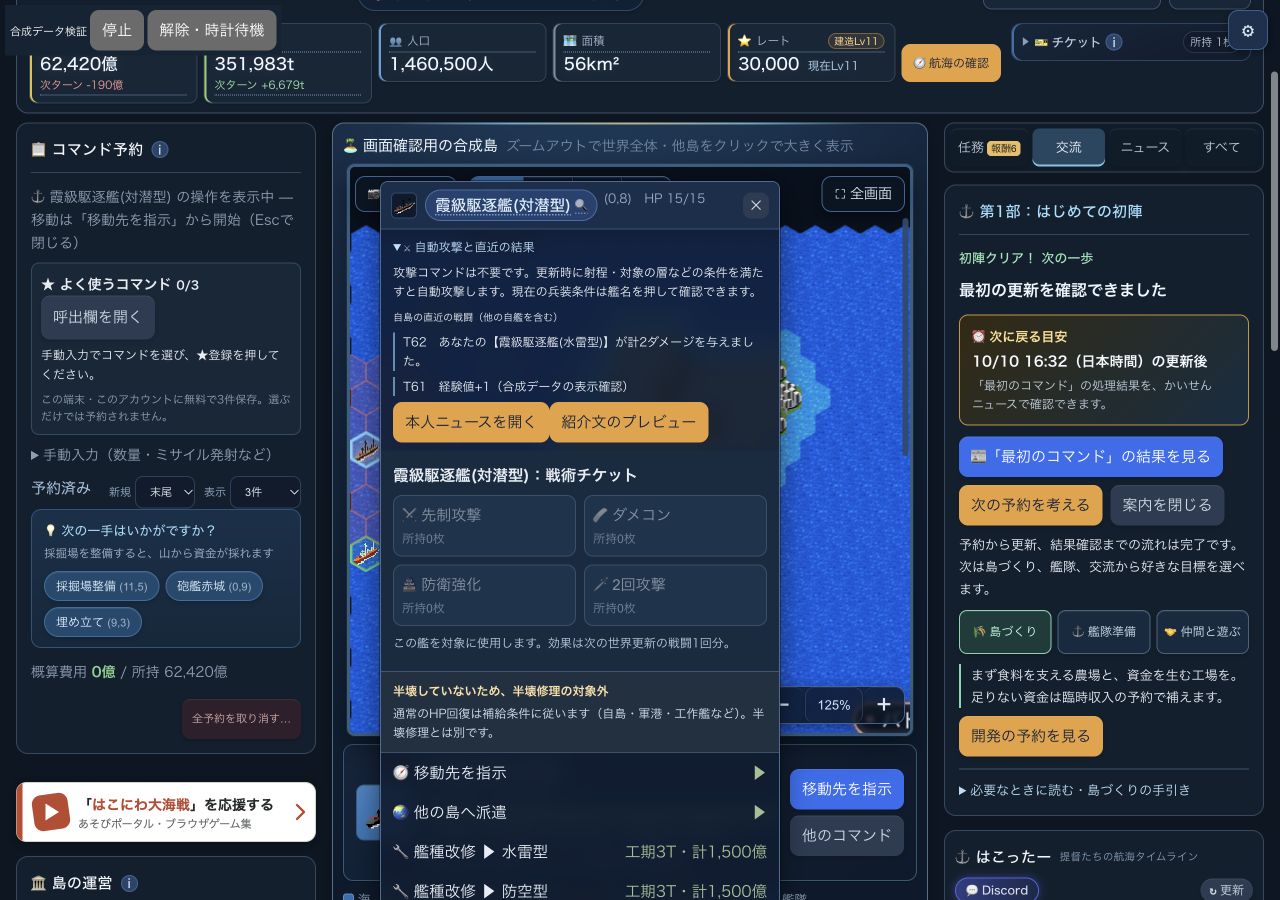Open the settings gear icon
The image size is (1280, 900).
pos(1247,31)
